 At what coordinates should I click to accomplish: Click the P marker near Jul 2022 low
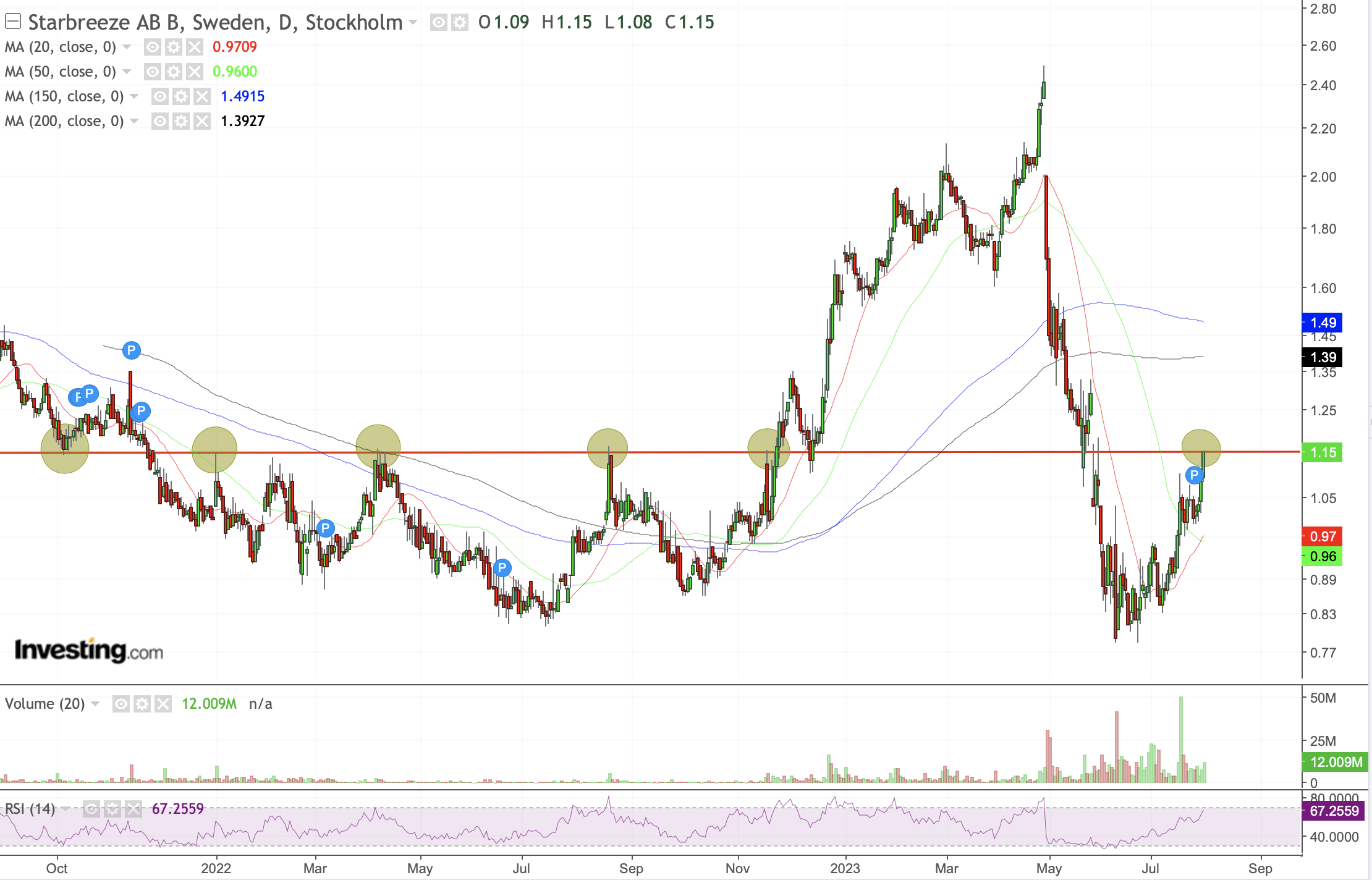coord(502,568)
